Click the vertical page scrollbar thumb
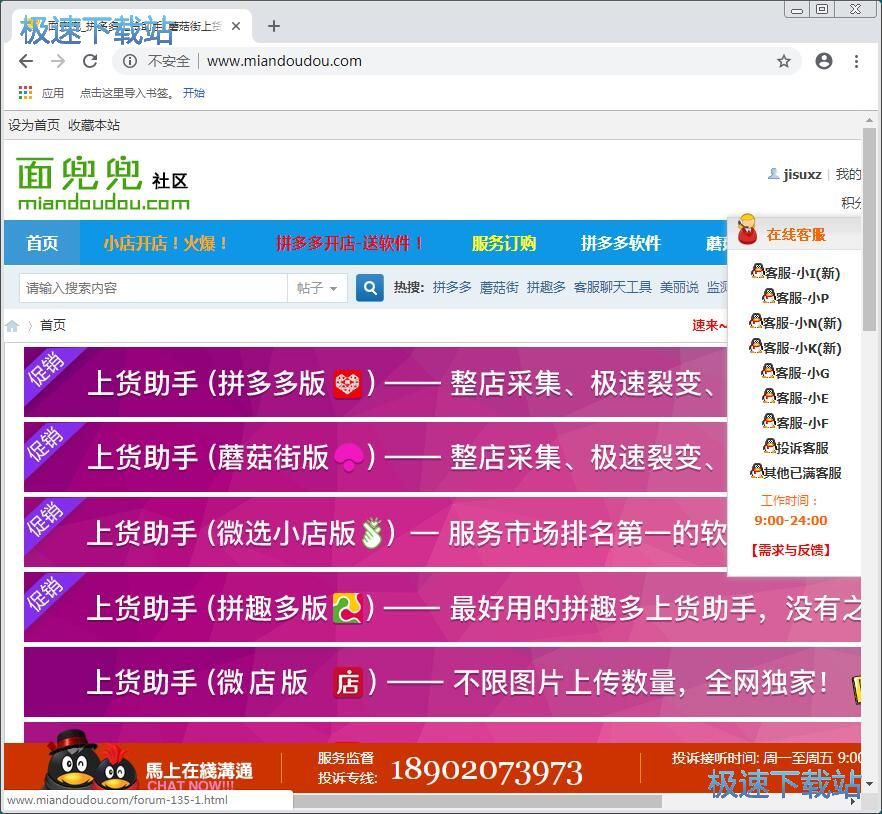Viewport: 882px width, 814px height. click(x=869, y=230)
